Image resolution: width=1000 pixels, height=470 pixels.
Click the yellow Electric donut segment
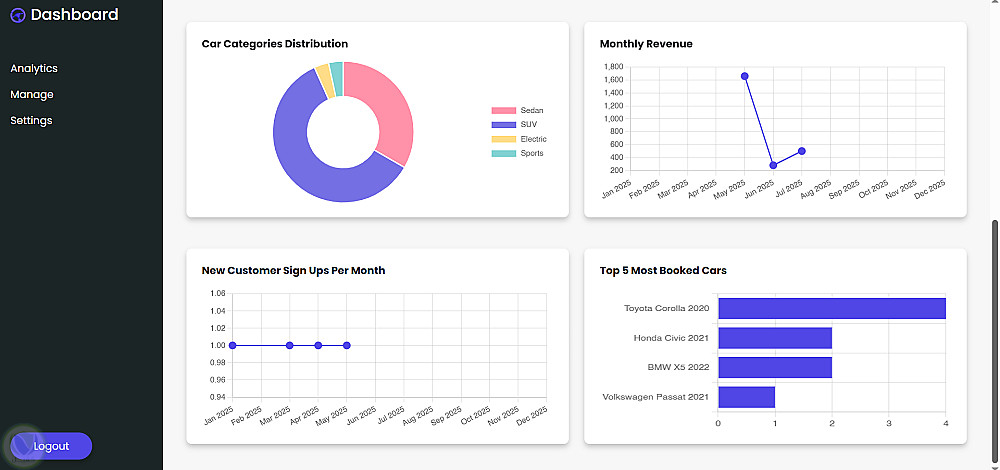(x=324, y=80)
